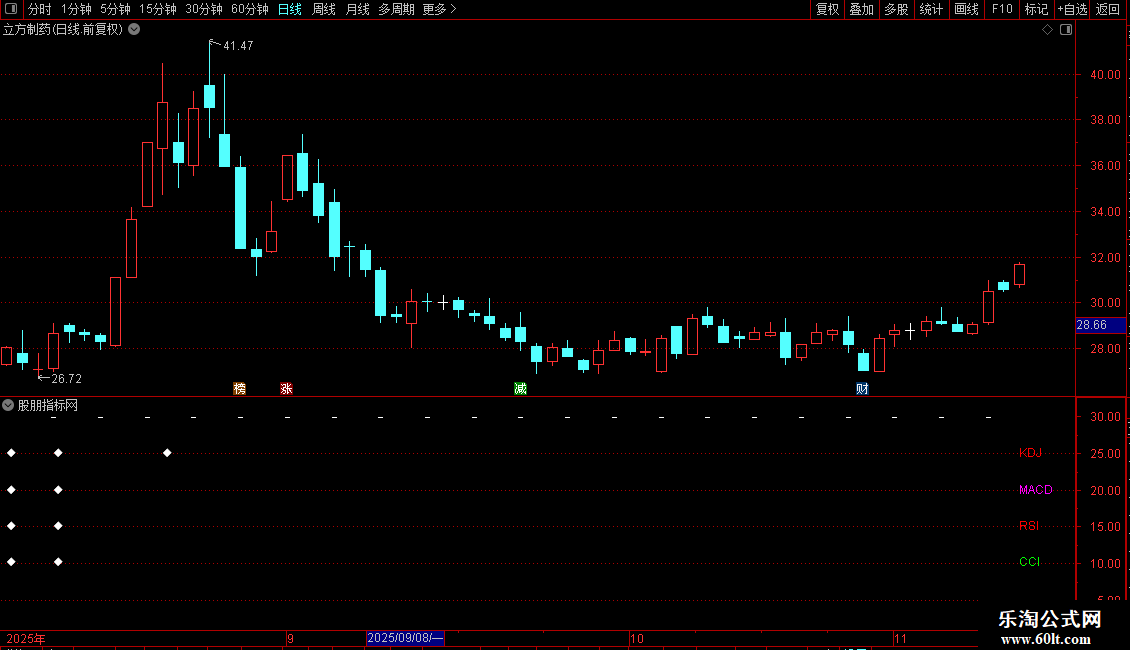Click the current price tag 28.66
Viewport: 1130px width, 650px height.
[1100, 325]
